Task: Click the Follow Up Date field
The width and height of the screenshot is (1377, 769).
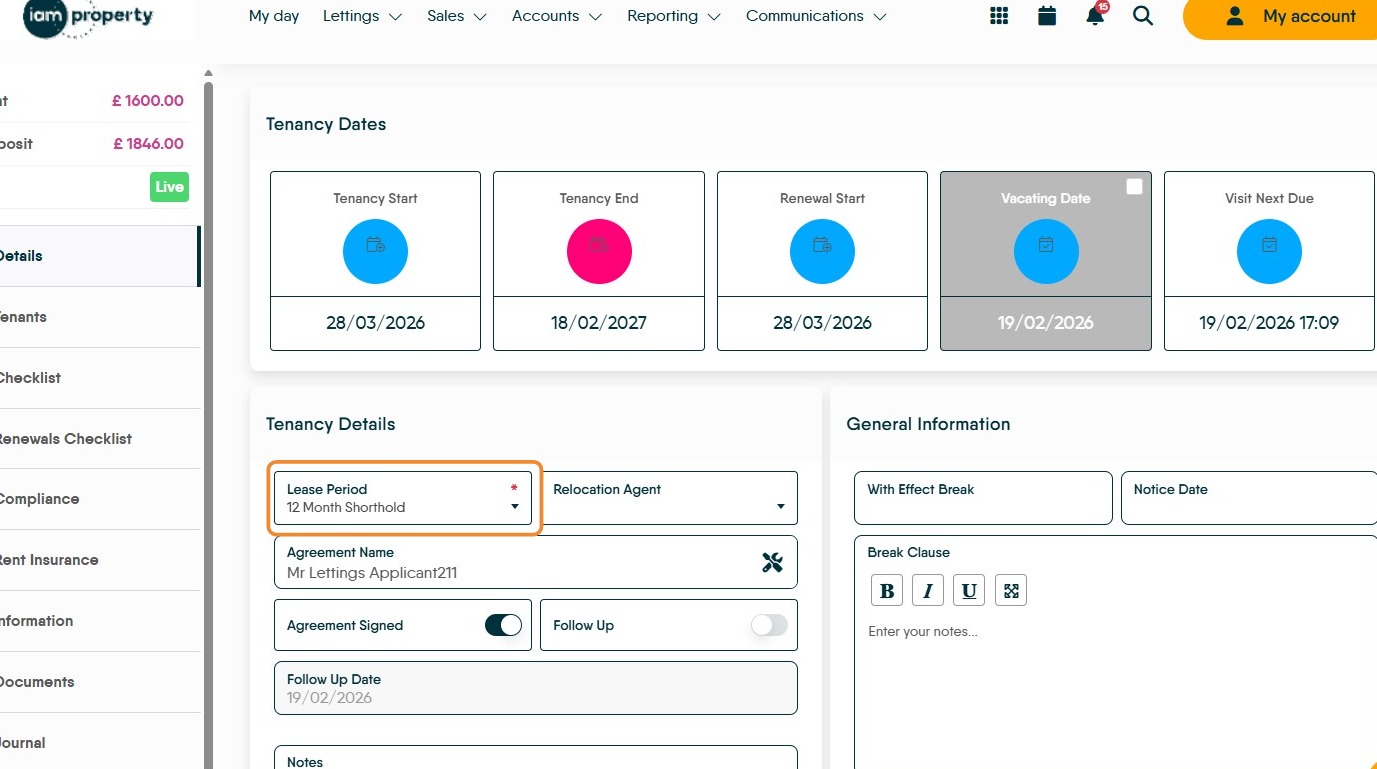Action: (536, 688)
